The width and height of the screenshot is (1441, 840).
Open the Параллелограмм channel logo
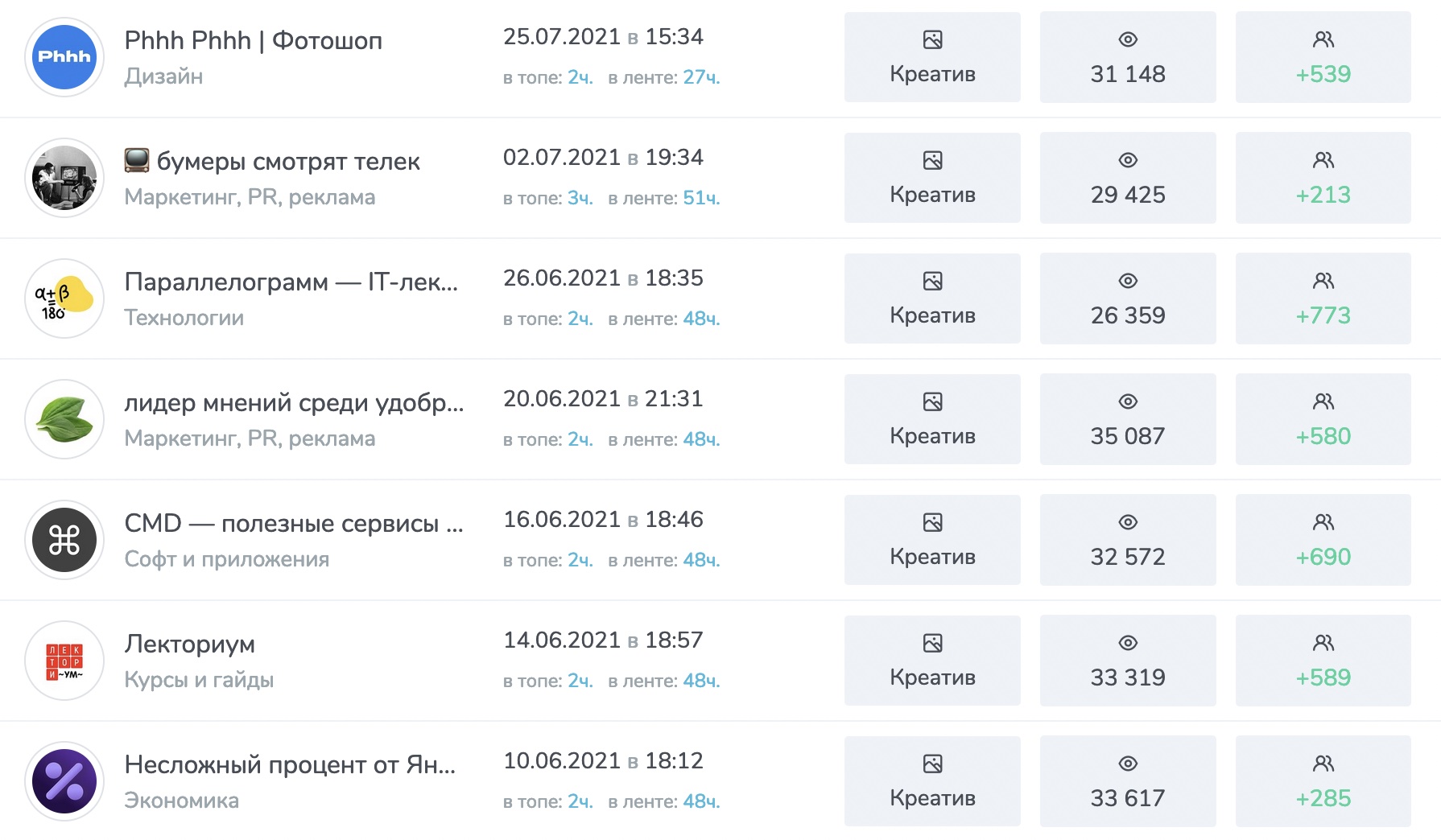[x=64, y=299]
